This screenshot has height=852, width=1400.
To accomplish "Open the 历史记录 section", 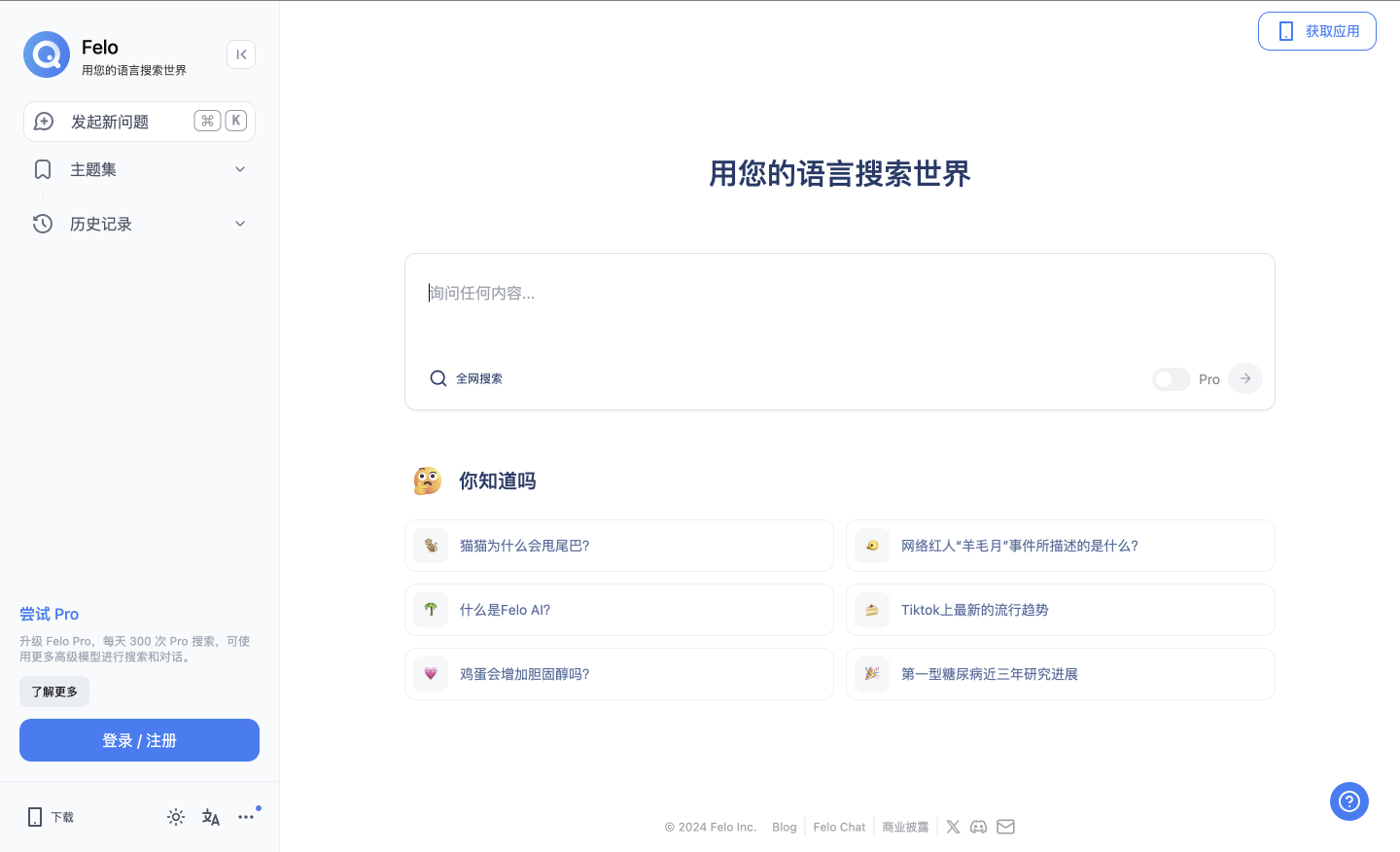I will 139,224.
